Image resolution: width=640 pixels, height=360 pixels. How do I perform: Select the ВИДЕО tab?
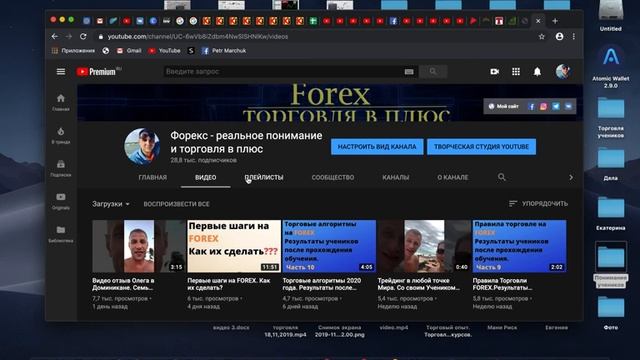[x=206, y=177]
